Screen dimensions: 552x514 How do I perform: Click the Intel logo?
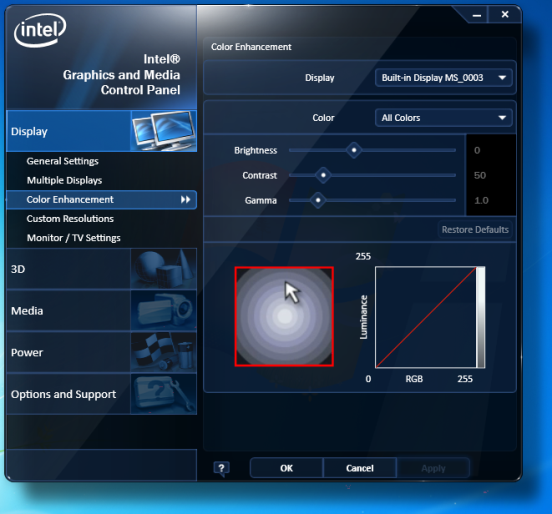coord(40,30)
